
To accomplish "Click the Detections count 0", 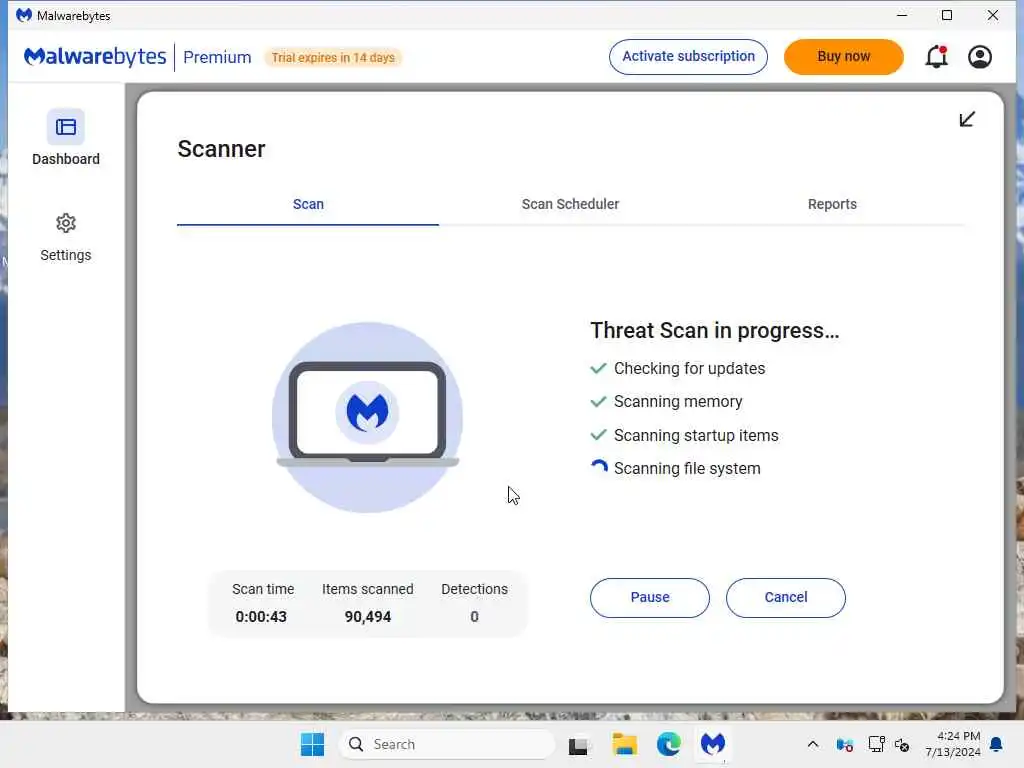I will (x=474, y=616).
